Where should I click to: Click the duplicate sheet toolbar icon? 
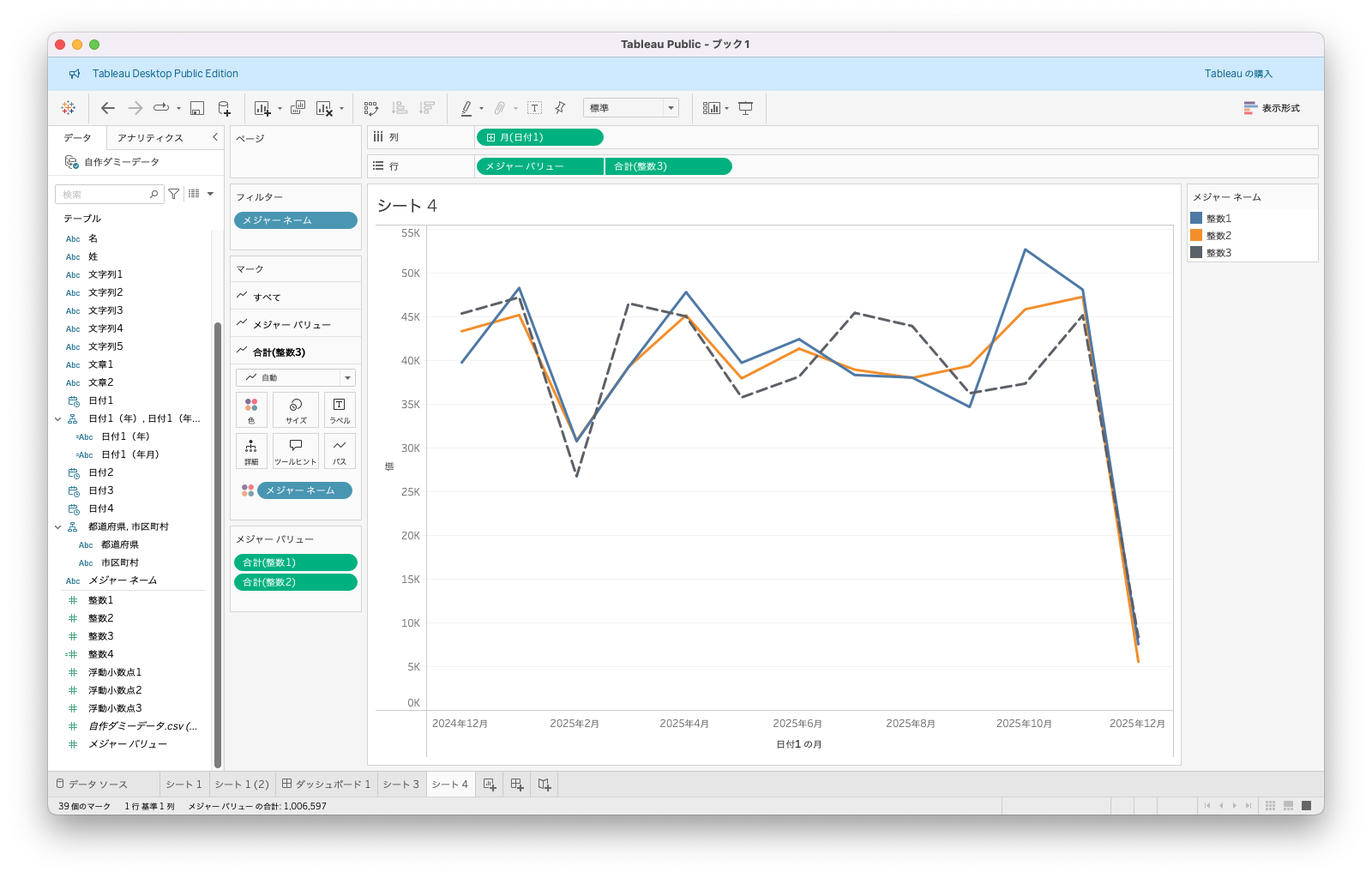pyautogui.click(x=298, y=108)
